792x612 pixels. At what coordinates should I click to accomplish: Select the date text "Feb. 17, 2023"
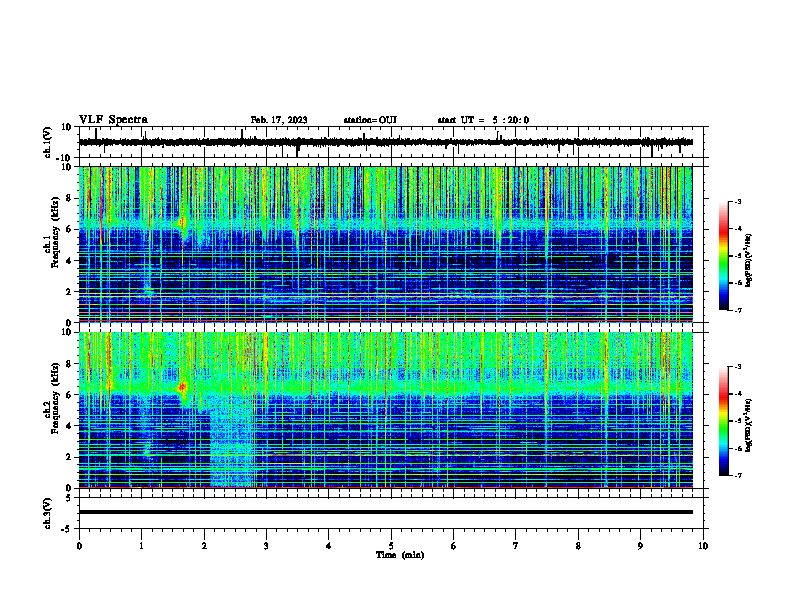(x=279, y=120)
